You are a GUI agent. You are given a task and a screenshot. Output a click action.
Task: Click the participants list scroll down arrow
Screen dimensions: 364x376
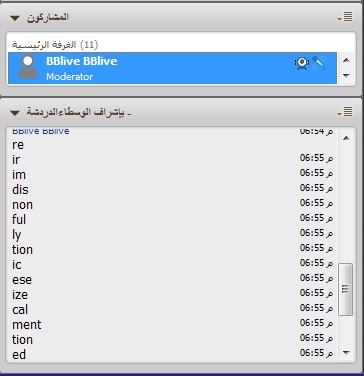pyautogui.click(x=346, y=76)
